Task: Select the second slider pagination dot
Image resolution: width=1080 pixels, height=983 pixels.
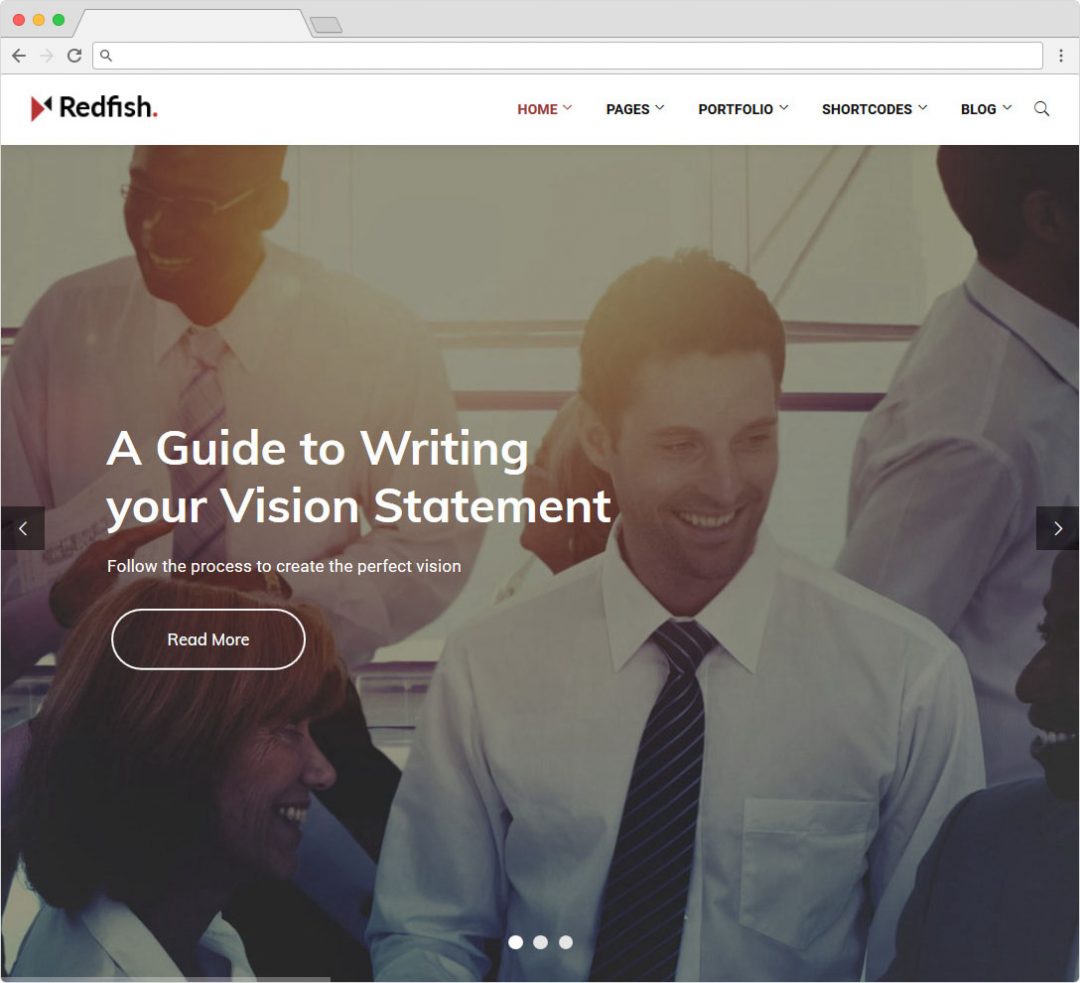Action: point(541,942)
